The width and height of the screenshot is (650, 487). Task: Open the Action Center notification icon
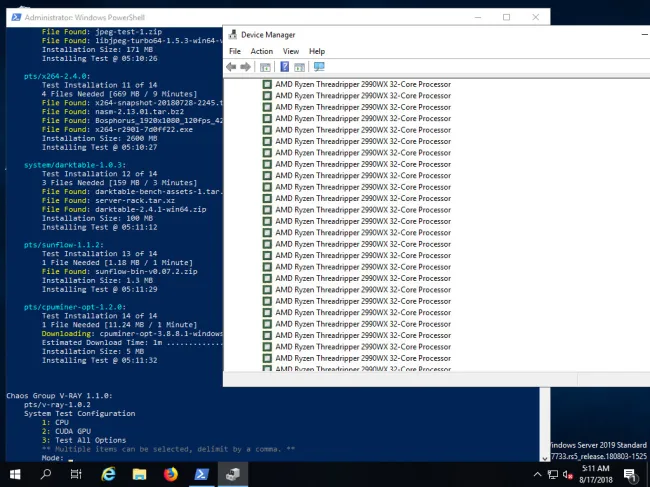[630, 475]
